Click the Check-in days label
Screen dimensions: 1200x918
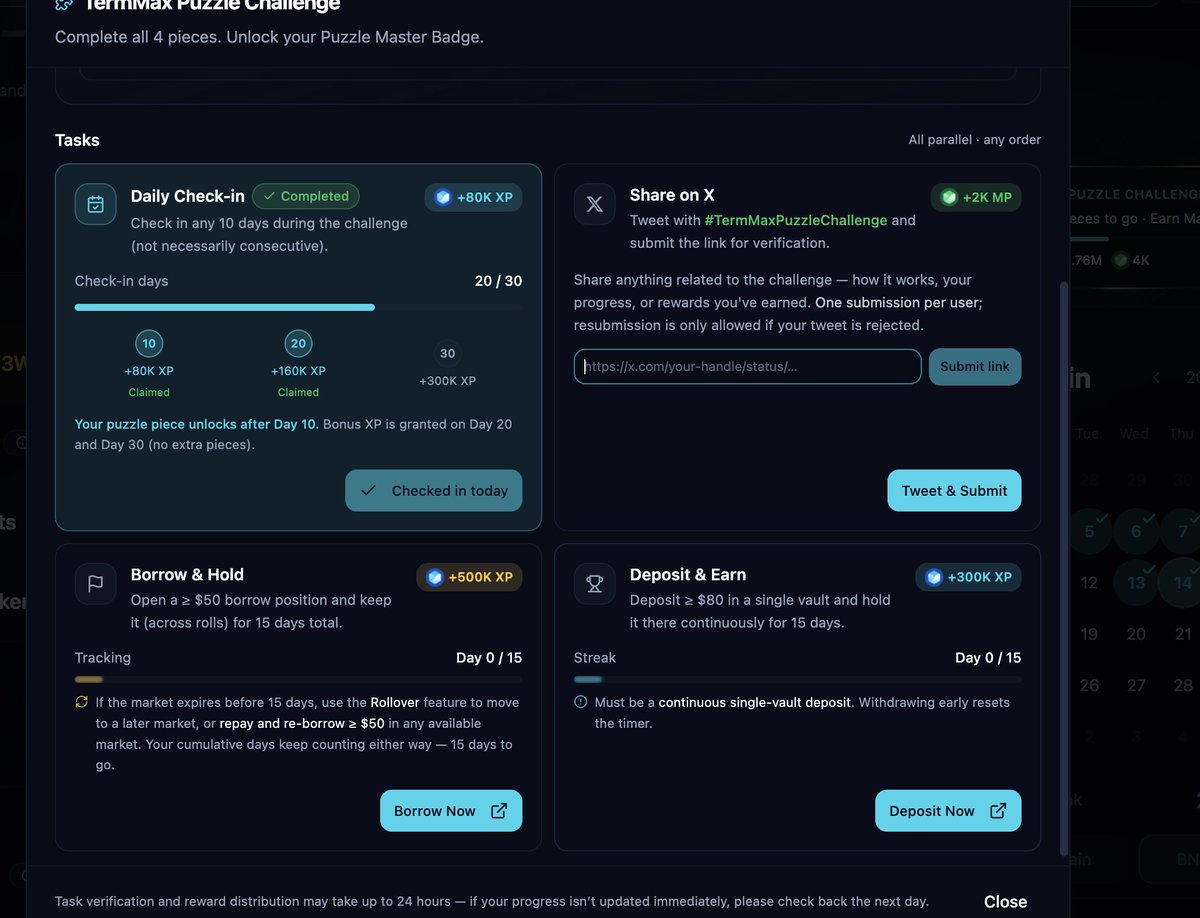(x=122, y=281)
